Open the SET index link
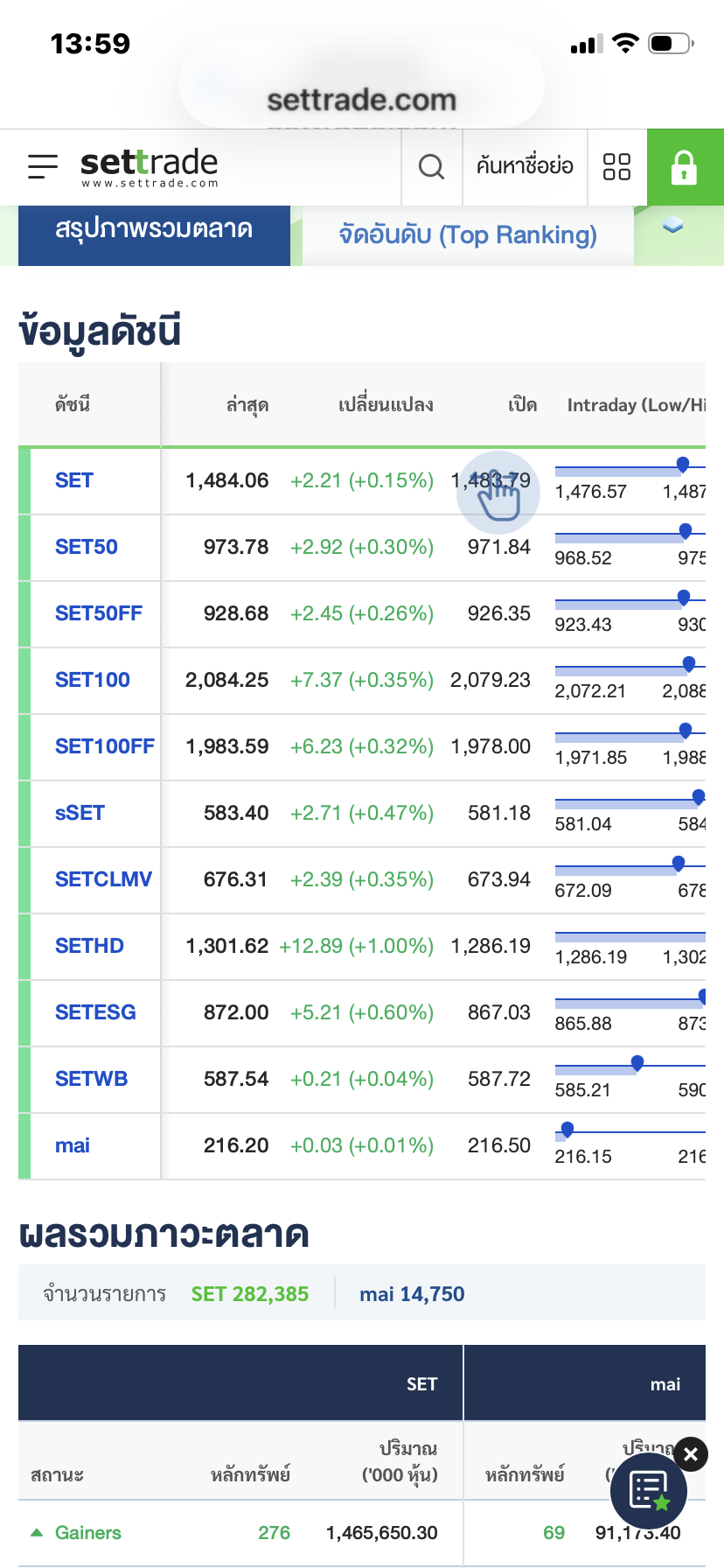Image resolution: width=724 pixels, height=1568 pixels. click(x=74, y=480)
